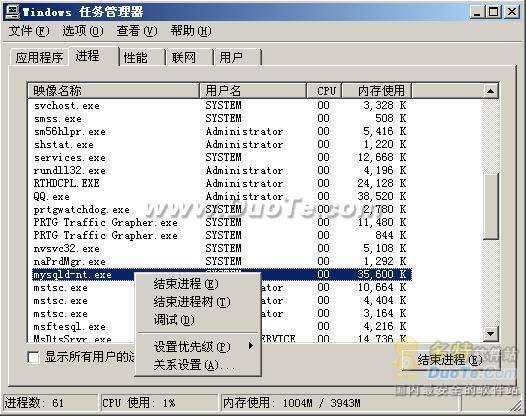Click the scrollbar down arrow
Screen dimensions: 526x416
(490, 333)
